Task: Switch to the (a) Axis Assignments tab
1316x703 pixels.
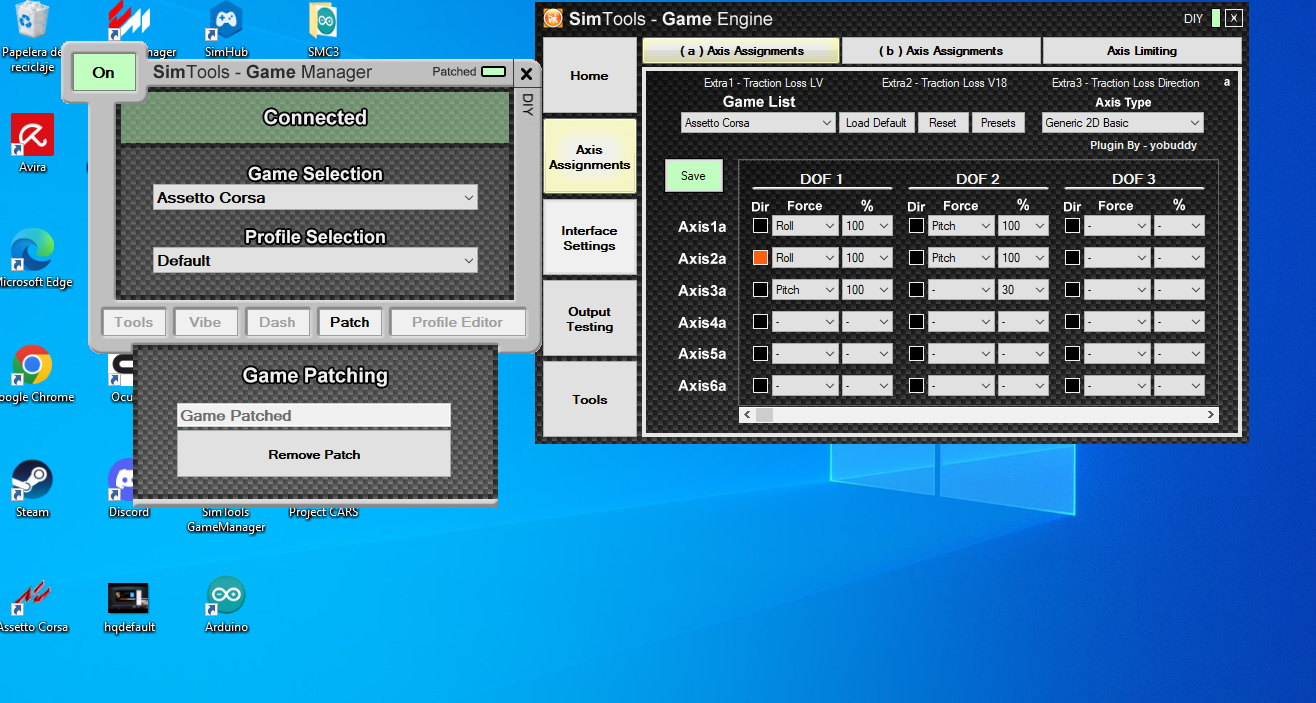Action: click(x=741, y=51)
